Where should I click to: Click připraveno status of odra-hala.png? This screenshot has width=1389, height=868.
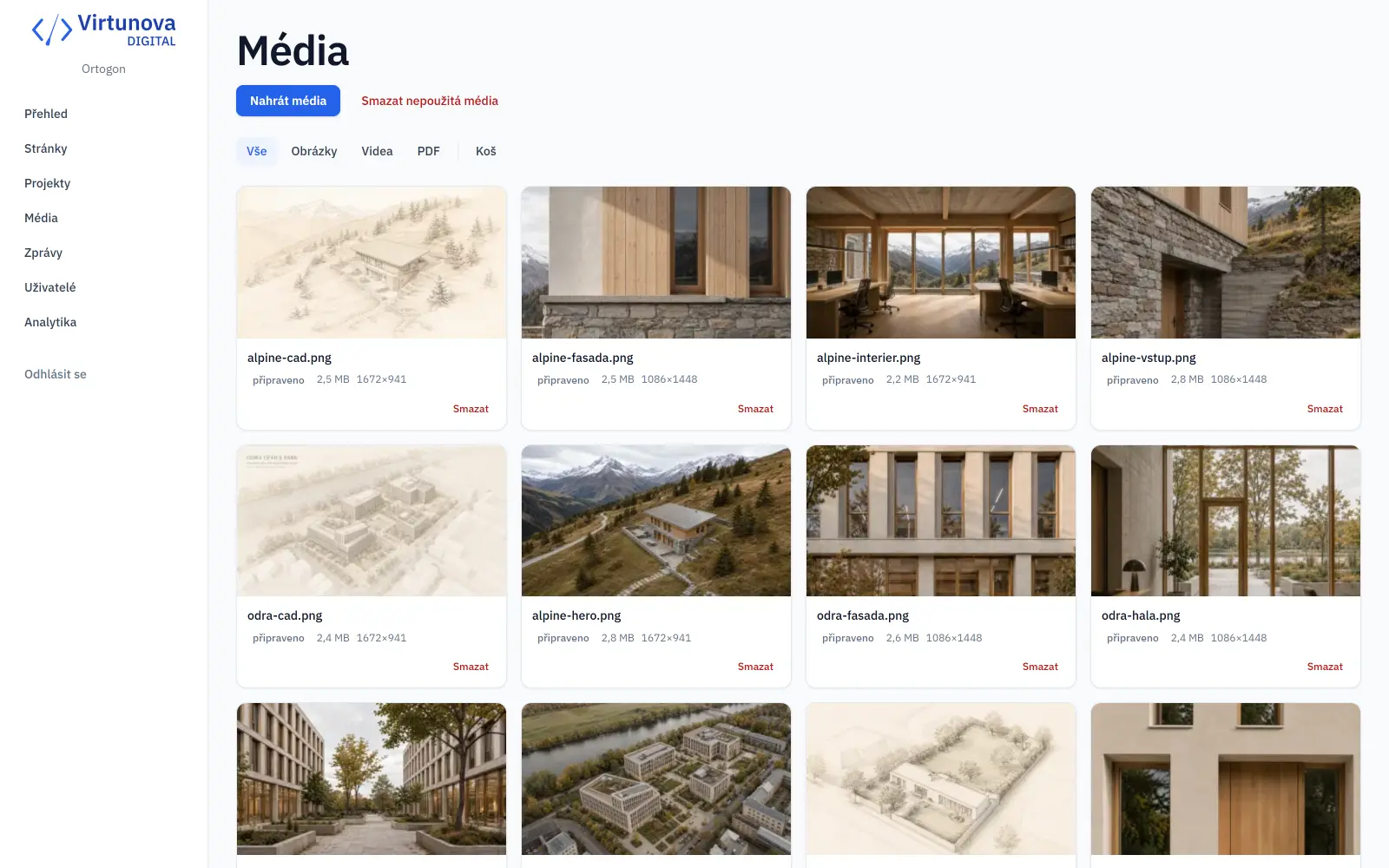(x=1133, y=638)
